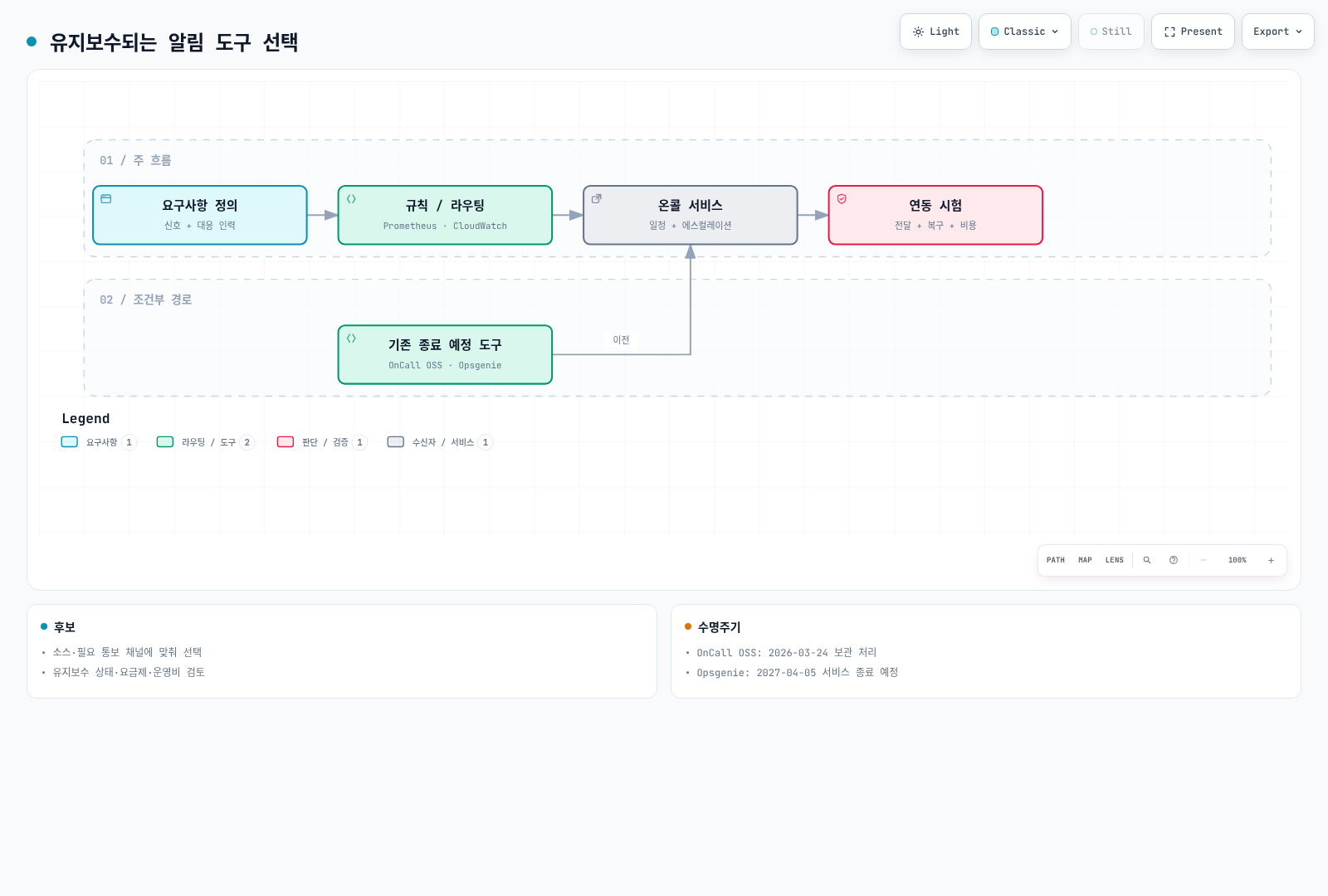This screenshot has width=1328, height=896.
Task: Toggle 요구사항 legend filter
Action: tap(99, 442)
